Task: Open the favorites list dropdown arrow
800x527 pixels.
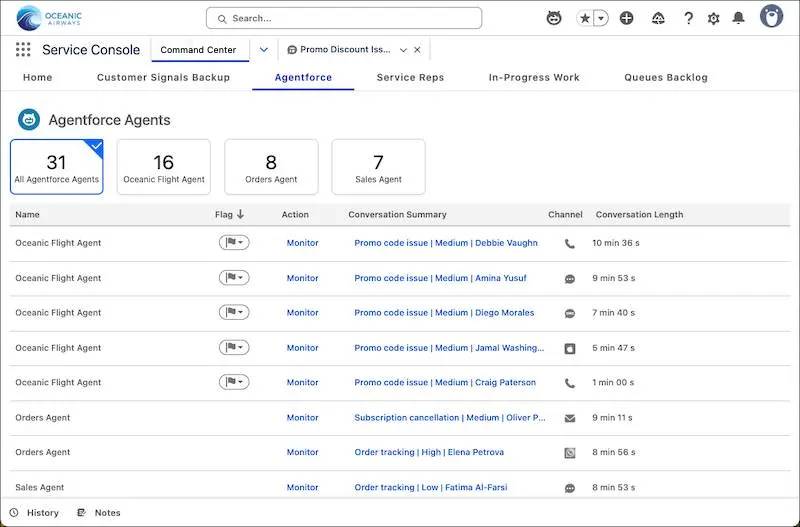Action: tap(601, 18)
